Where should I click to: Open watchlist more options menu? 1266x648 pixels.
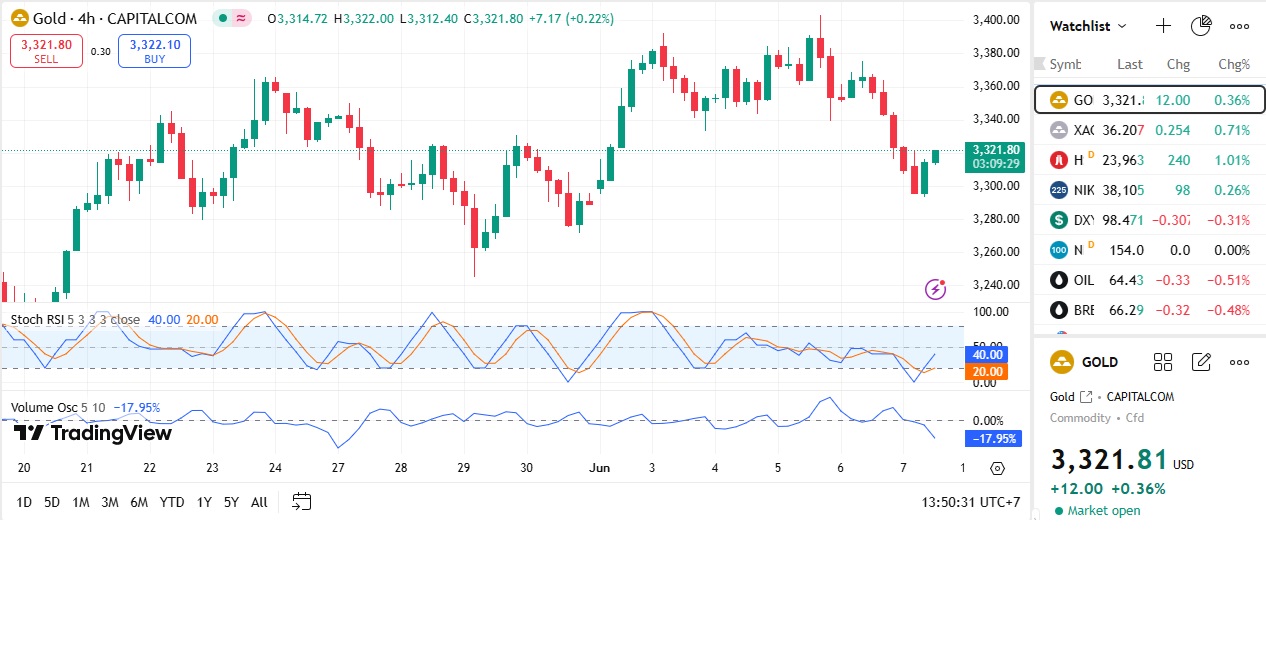[x=1239, y=26]
